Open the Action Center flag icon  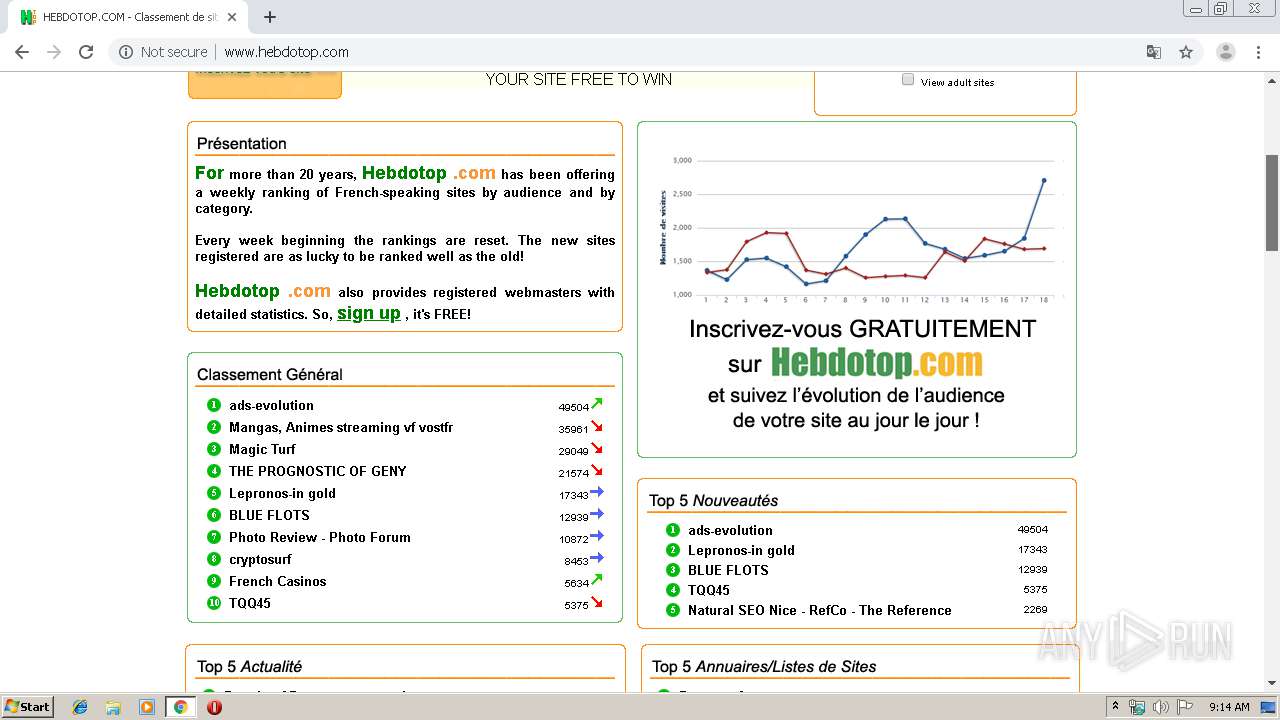tap(1185, 707)
